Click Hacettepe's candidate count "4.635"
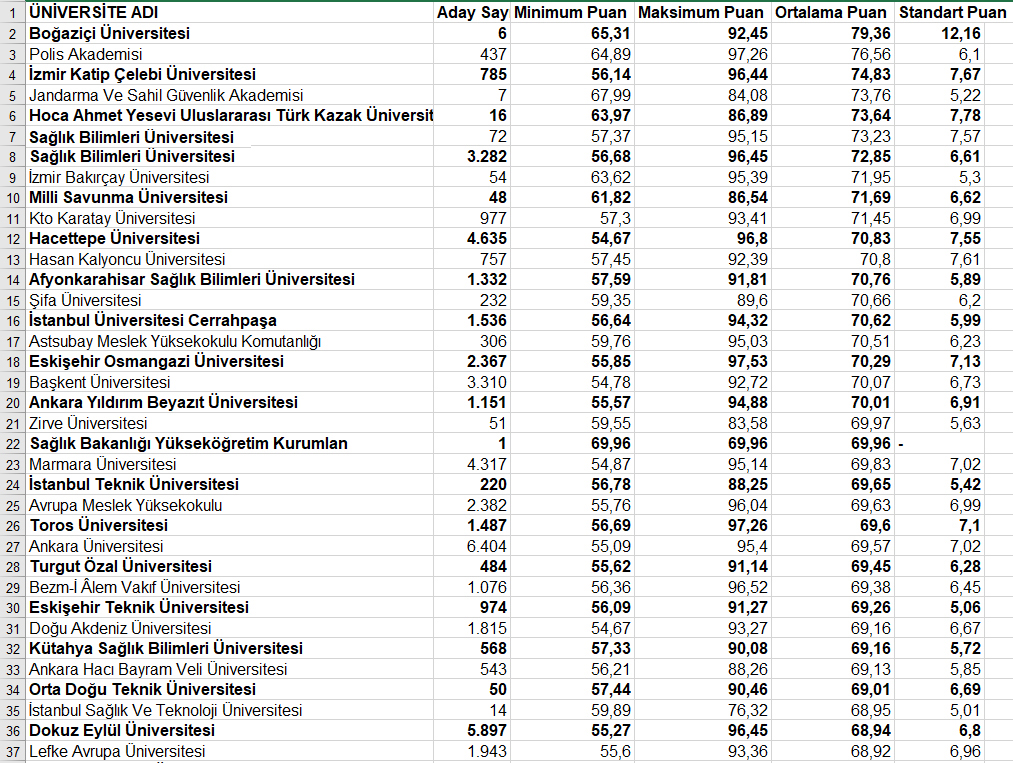 (472, 238)
